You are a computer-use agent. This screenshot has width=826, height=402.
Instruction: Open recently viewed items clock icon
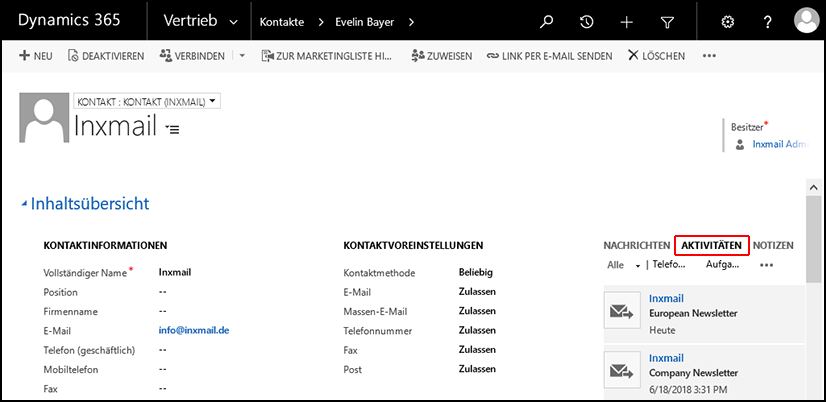click(x=586, y=22)
